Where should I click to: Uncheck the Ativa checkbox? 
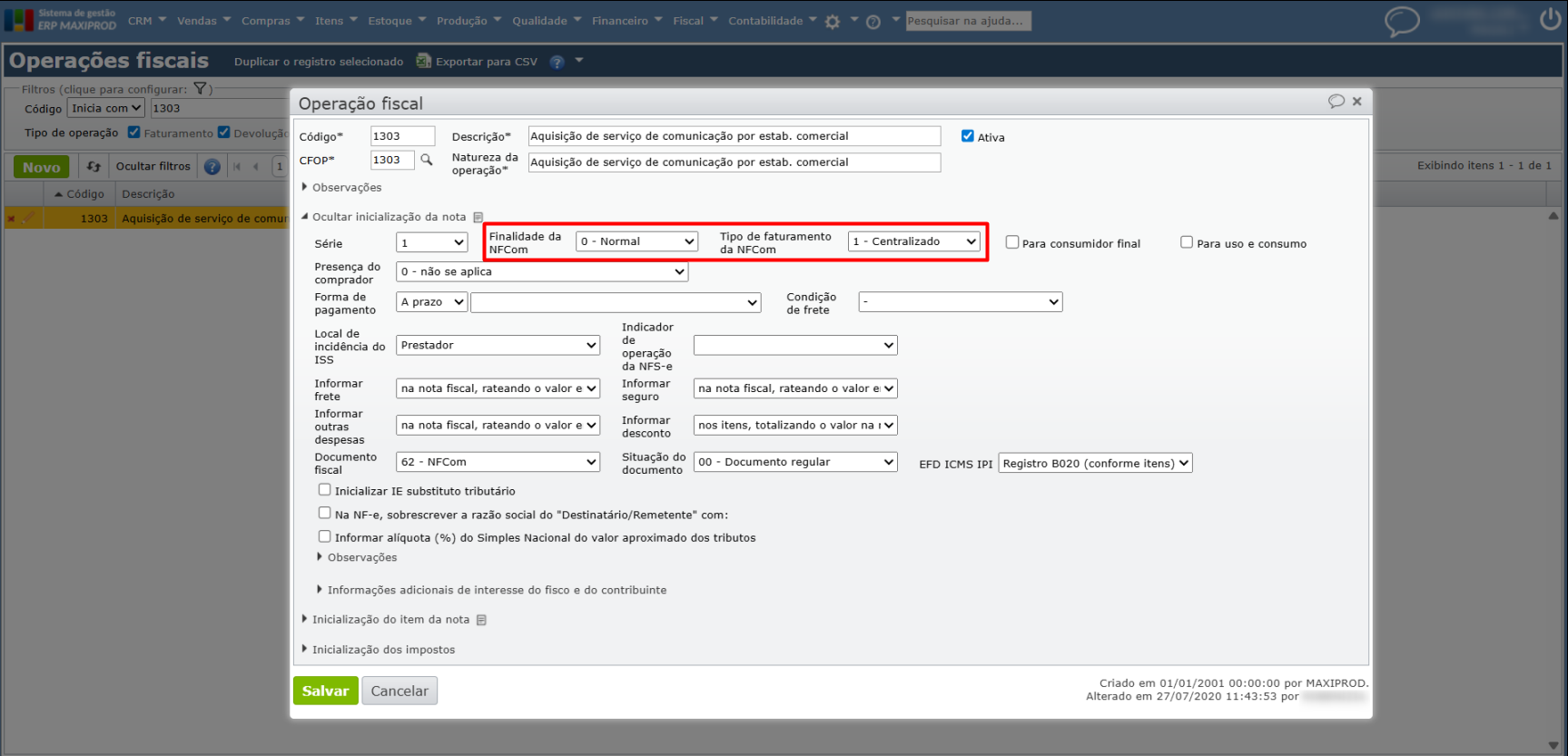point(968,136)
